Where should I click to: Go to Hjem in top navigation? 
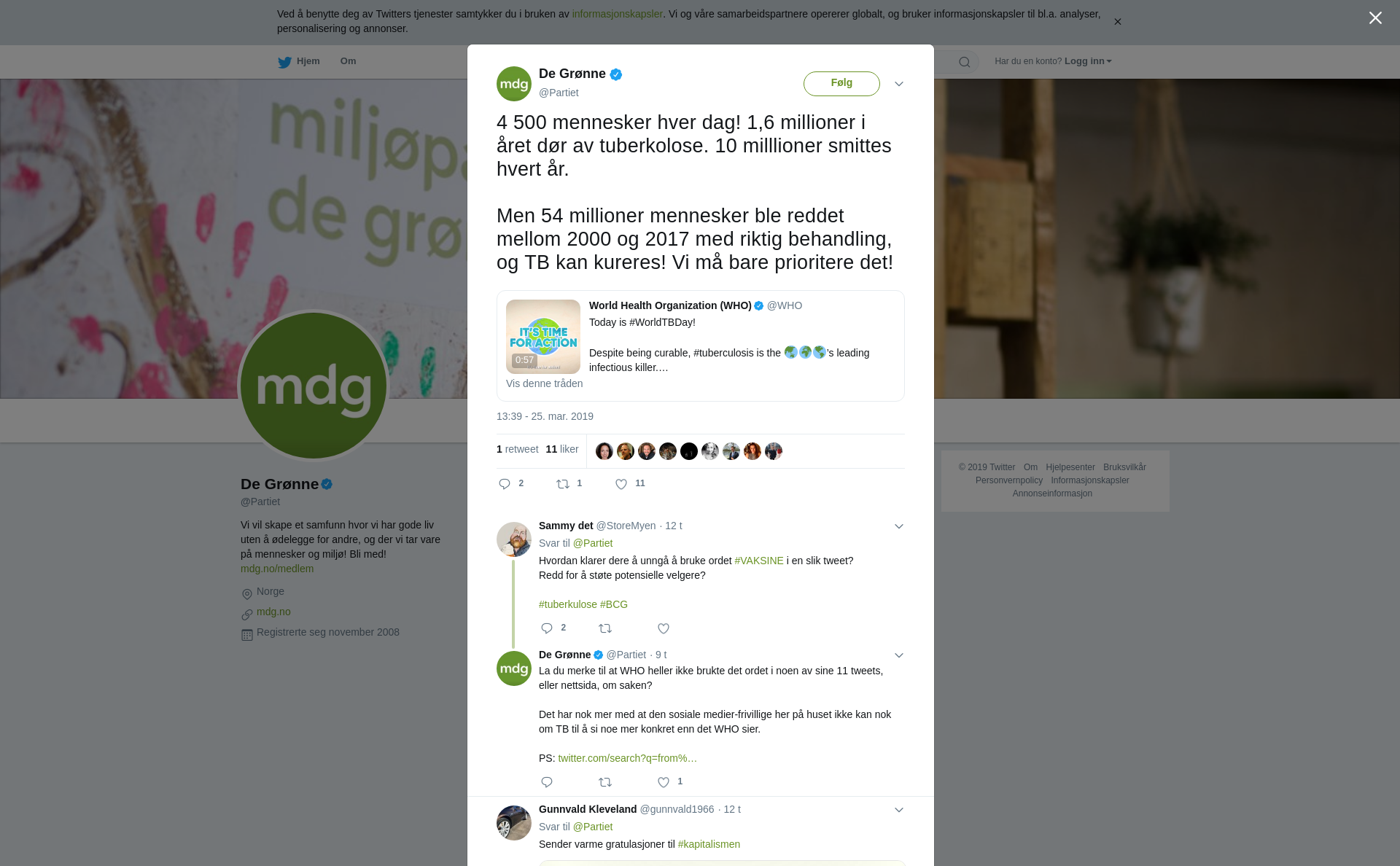click(x=299, y=61)
